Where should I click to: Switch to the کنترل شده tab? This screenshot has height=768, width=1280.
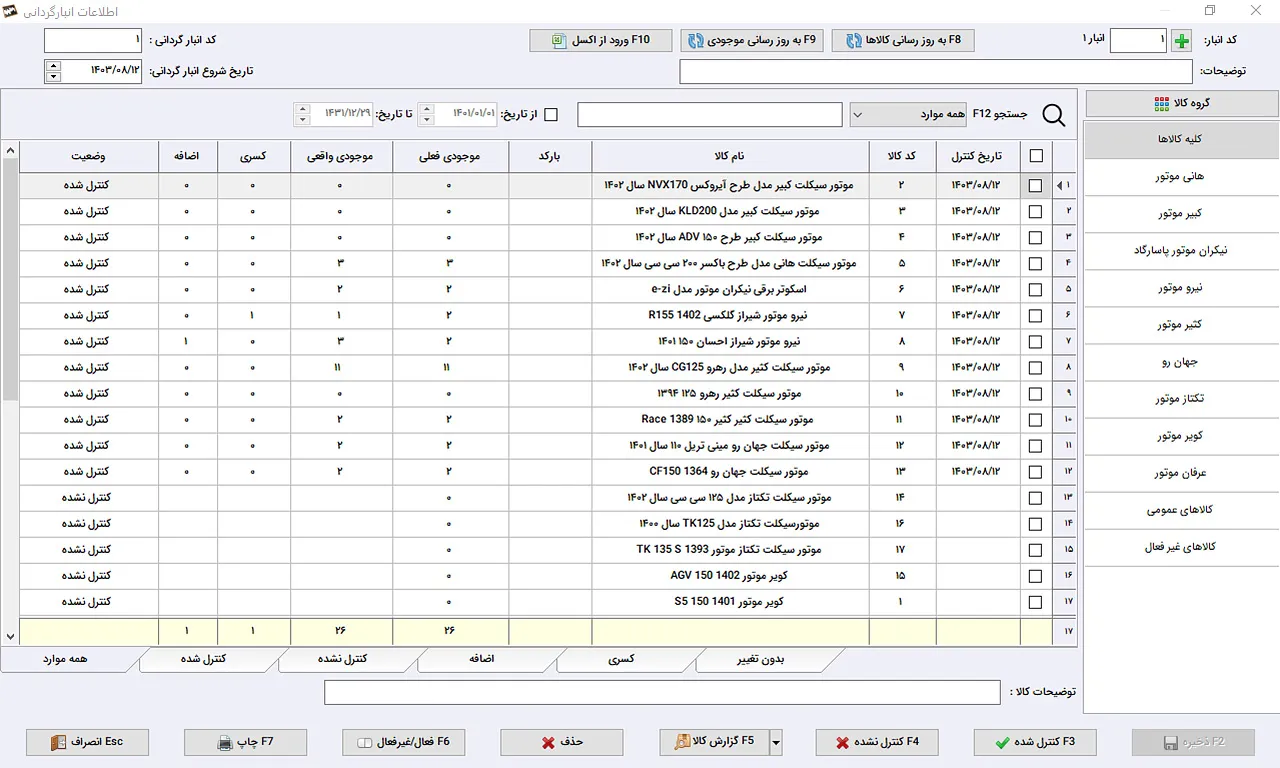203,659
